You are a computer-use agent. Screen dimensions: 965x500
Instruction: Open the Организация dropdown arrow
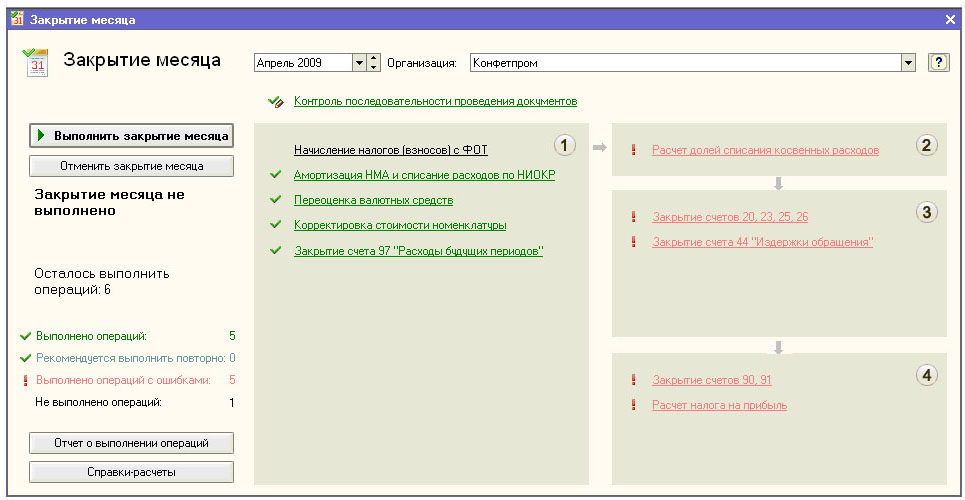[907, 63]
